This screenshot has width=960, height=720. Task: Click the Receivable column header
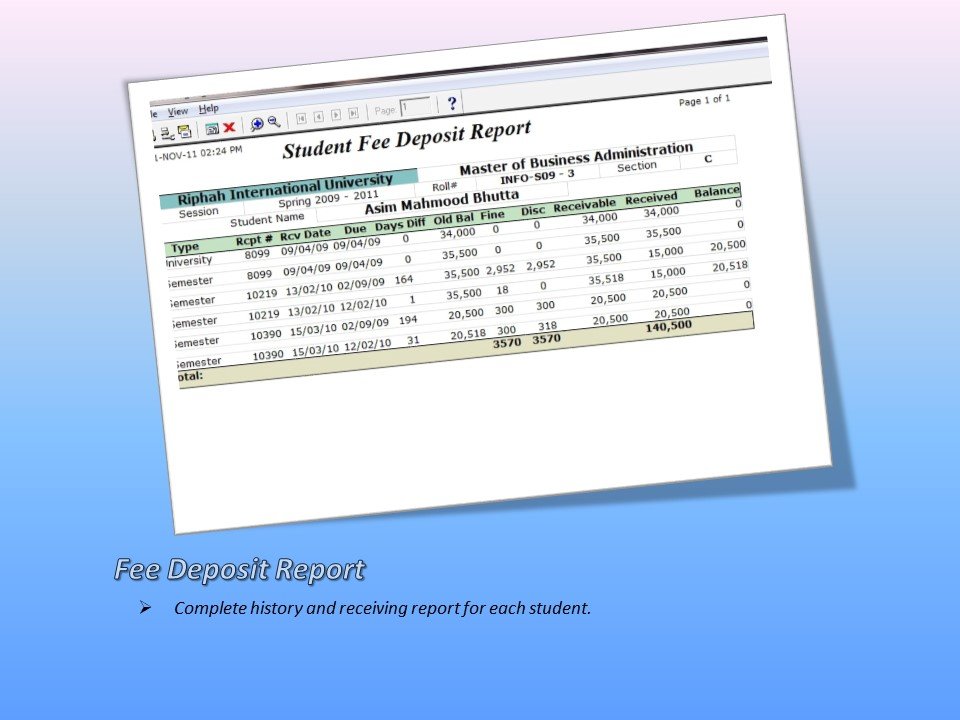pos(584,206)
